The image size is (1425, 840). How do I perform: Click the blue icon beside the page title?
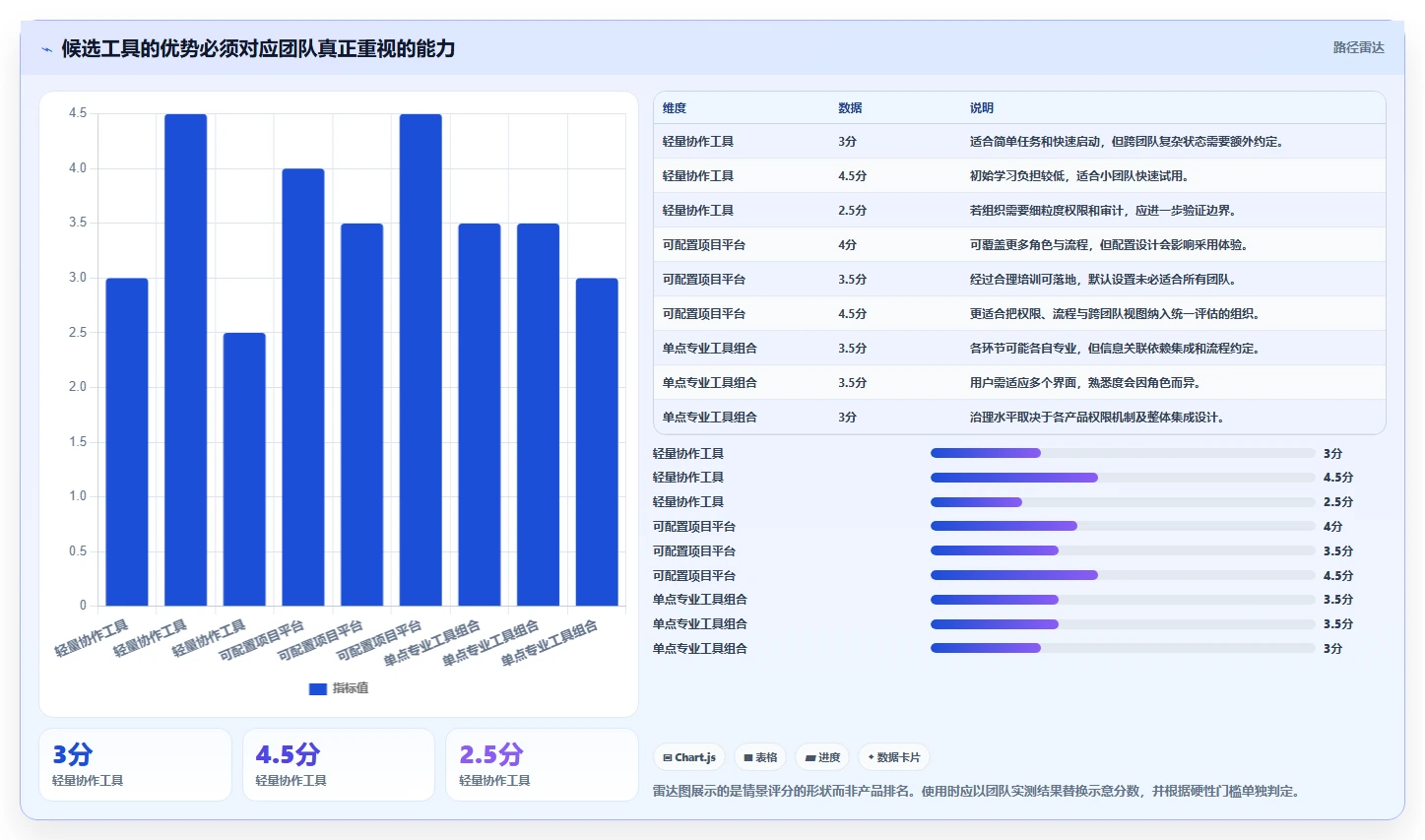(x=46, y=49)
